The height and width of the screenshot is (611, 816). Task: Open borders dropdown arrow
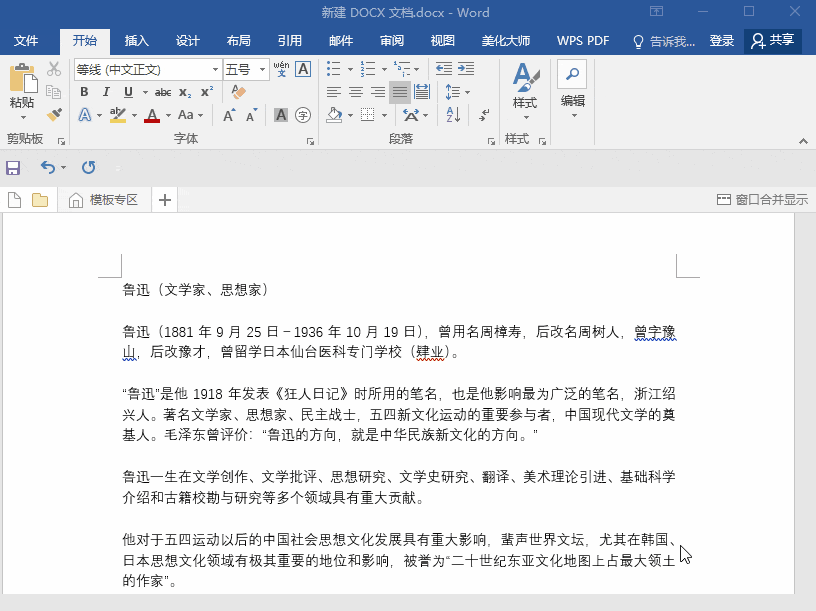point(384,115)
